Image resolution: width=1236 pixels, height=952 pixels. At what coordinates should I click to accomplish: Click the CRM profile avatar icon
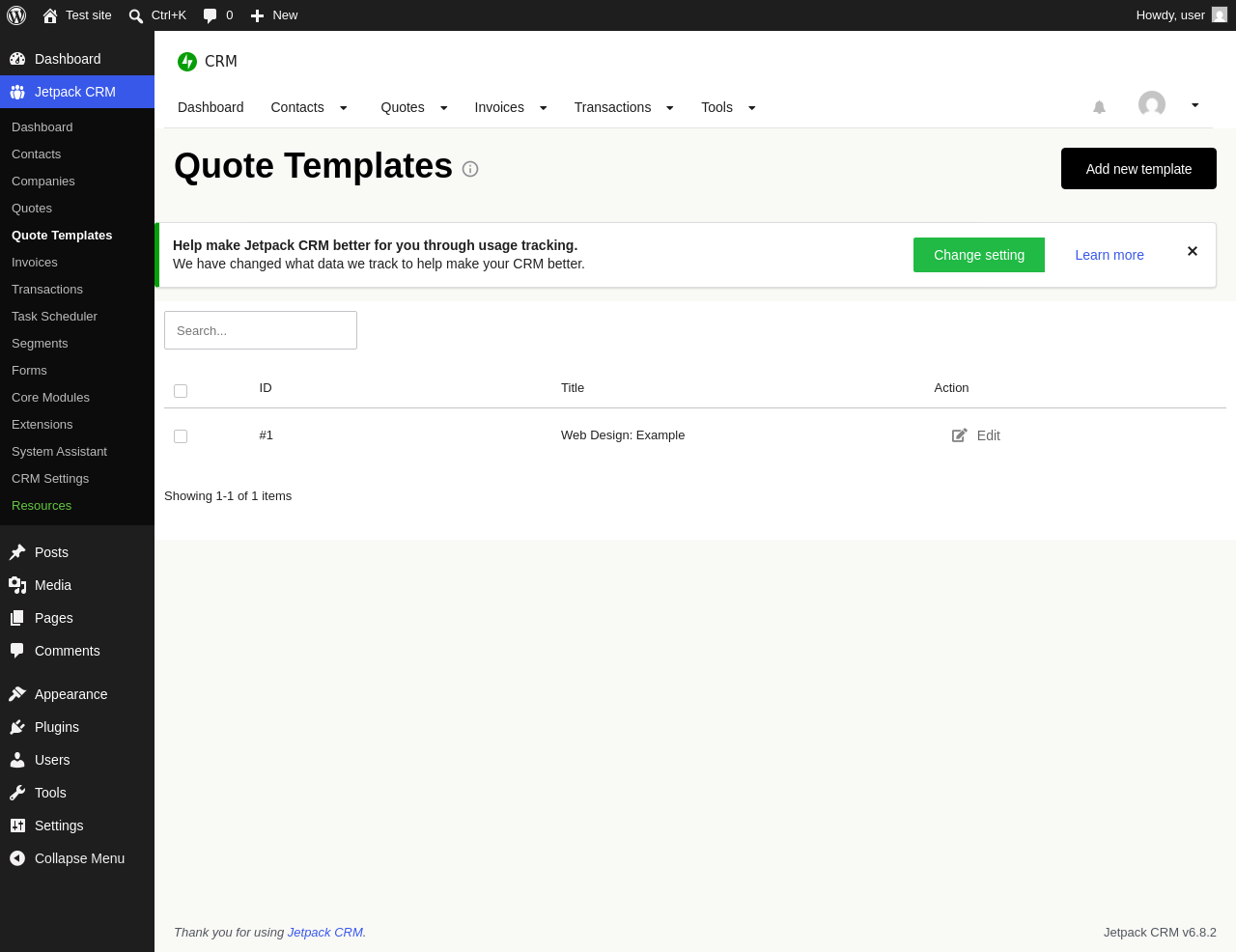tap(1152, 104)
